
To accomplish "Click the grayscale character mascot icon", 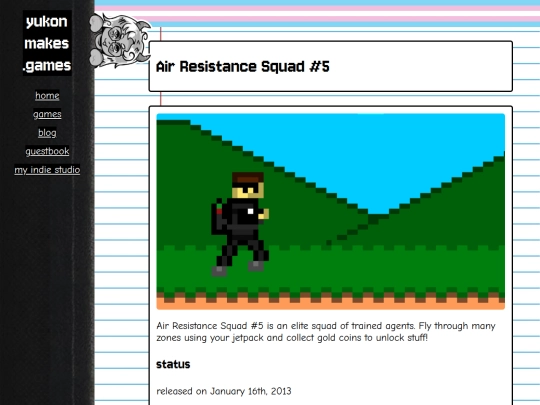I will pyautogui.click(x=120, y=41).
